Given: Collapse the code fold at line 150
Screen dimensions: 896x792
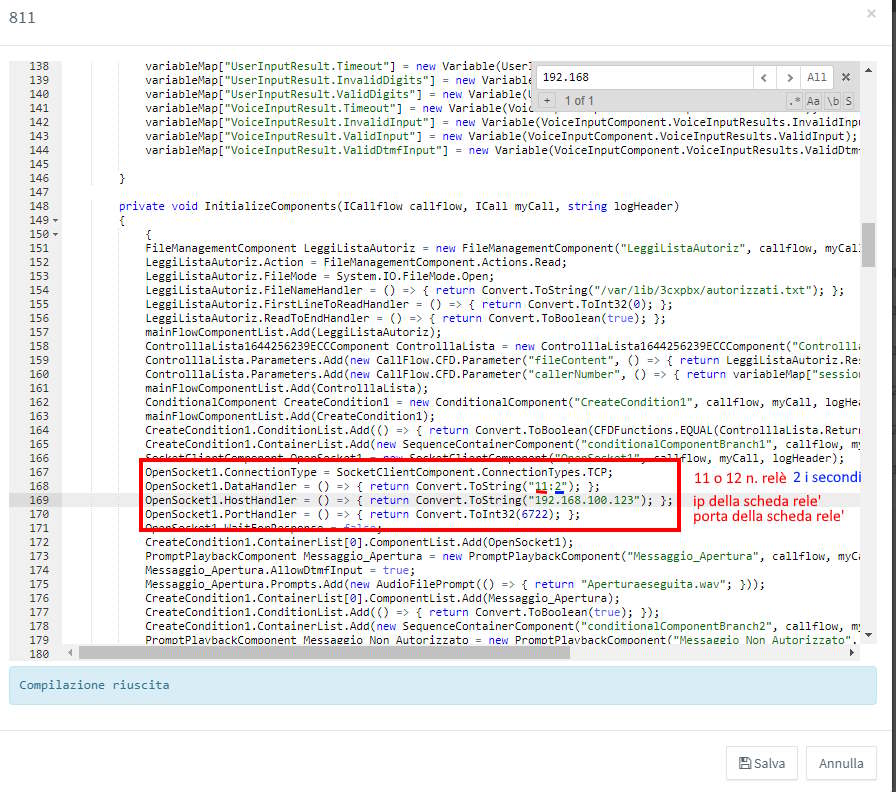Looking at the screenshot, I should click(x=55, y=234).
